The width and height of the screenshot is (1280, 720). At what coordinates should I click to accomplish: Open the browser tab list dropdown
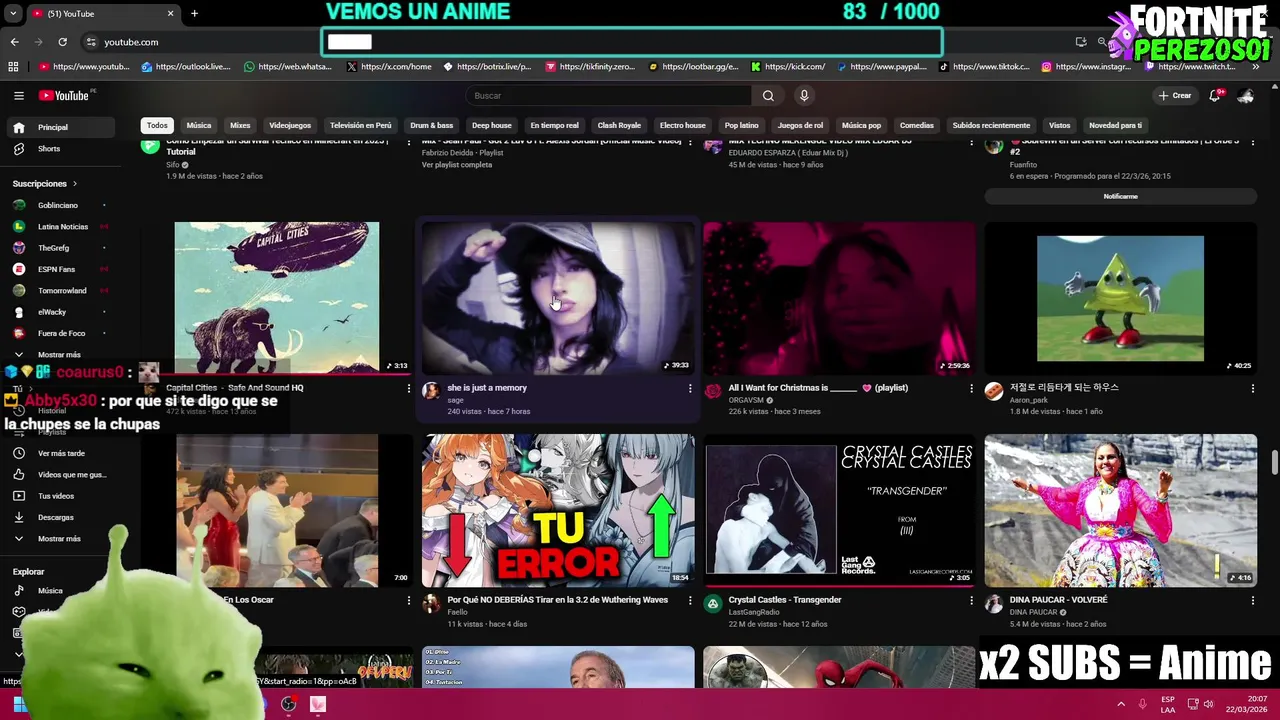coord(13,13)
